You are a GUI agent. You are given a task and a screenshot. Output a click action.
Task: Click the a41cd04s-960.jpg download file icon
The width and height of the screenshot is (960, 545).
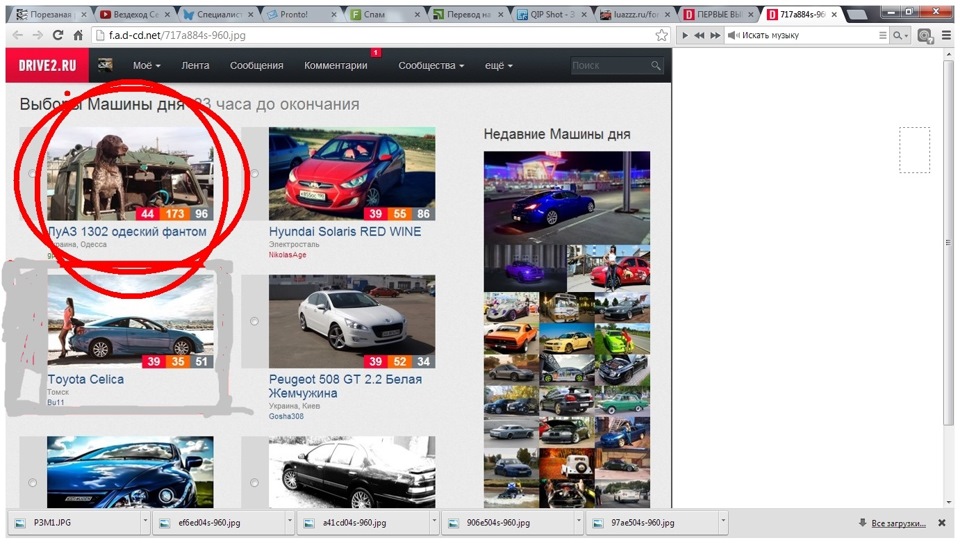(x=309, y=523)
